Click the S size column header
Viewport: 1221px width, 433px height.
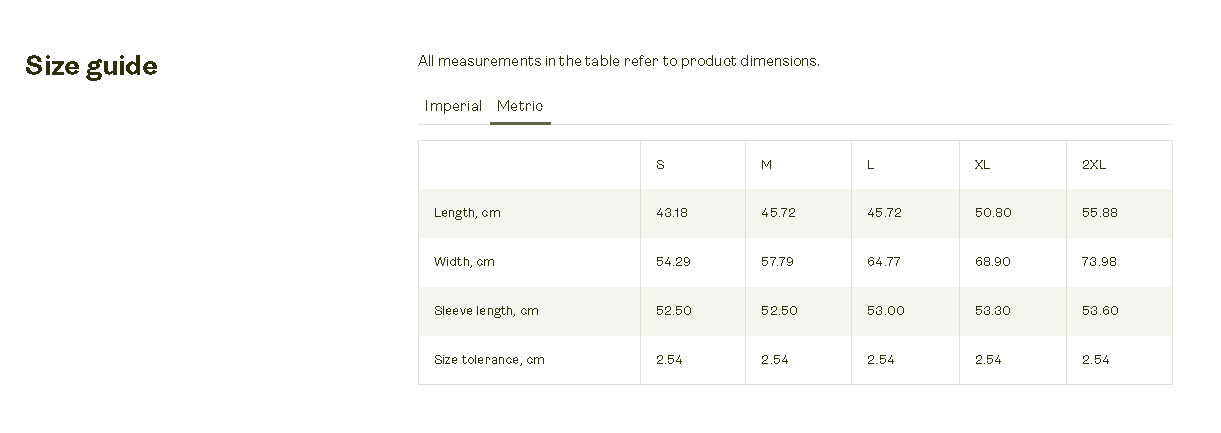[660, 165]
